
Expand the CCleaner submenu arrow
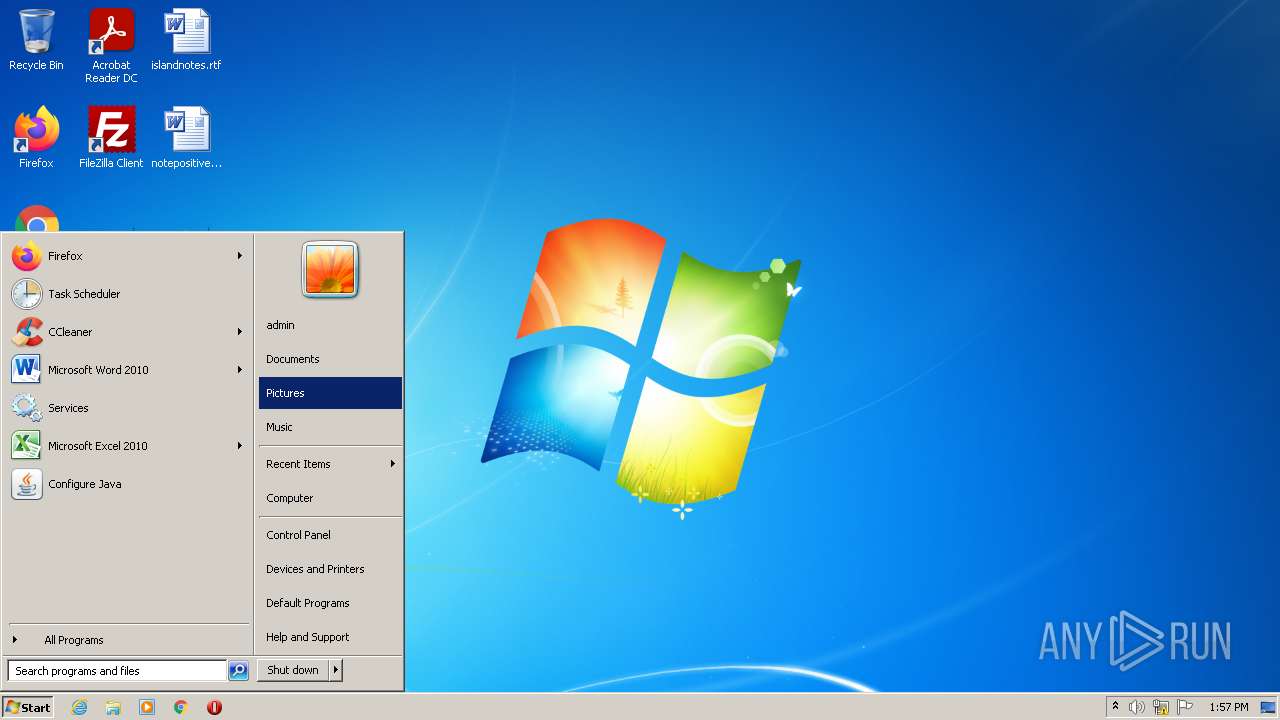[x=240, y=332]
